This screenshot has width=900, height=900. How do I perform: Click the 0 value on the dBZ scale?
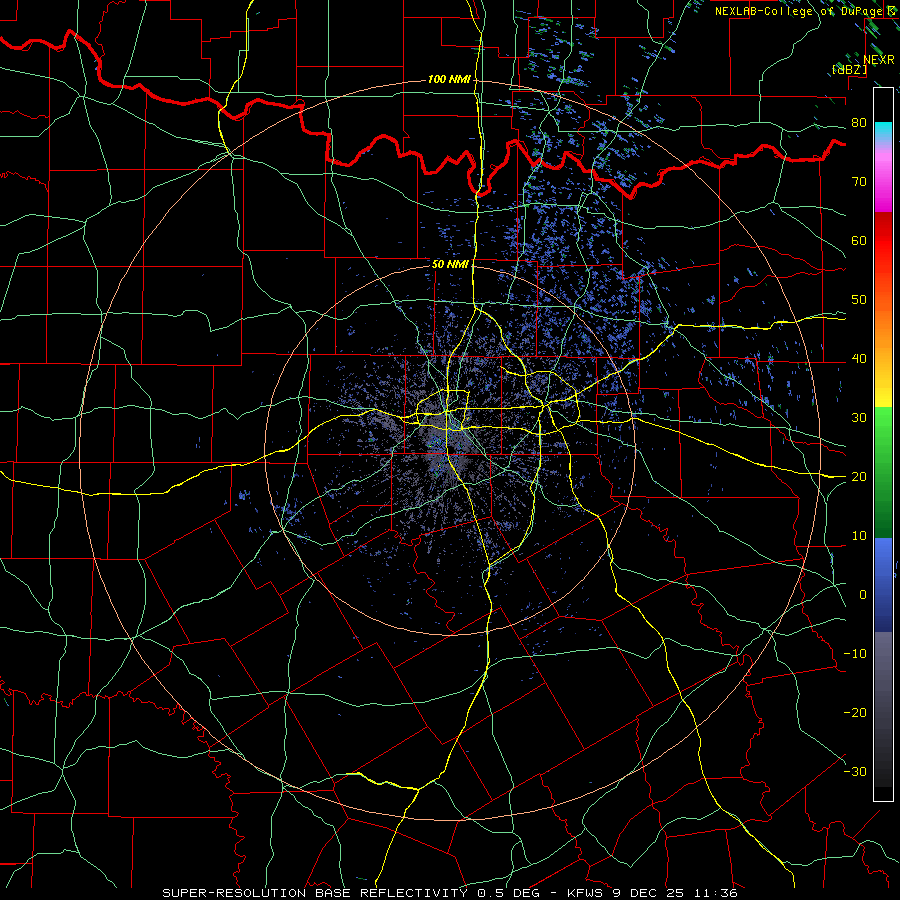pos(863,595)
